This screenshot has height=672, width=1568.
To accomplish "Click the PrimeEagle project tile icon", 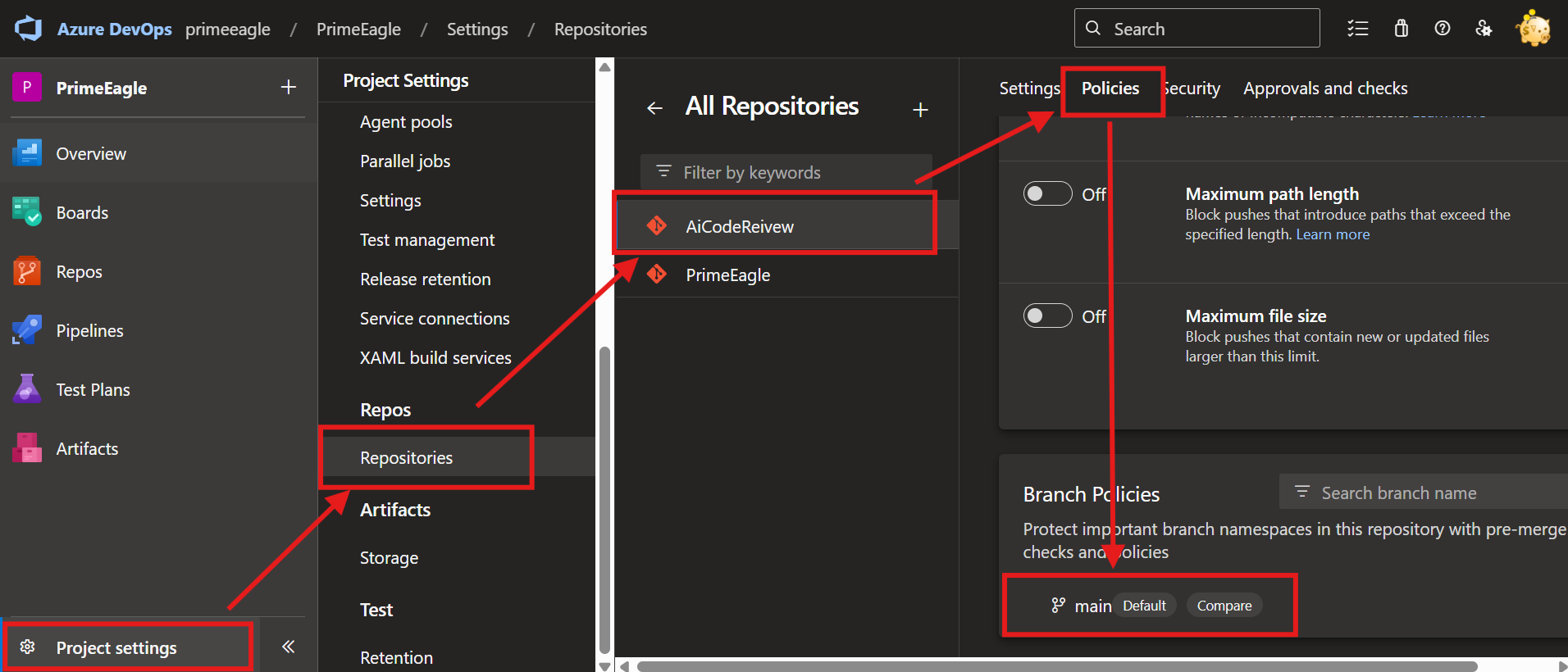I will coord(27,87).
